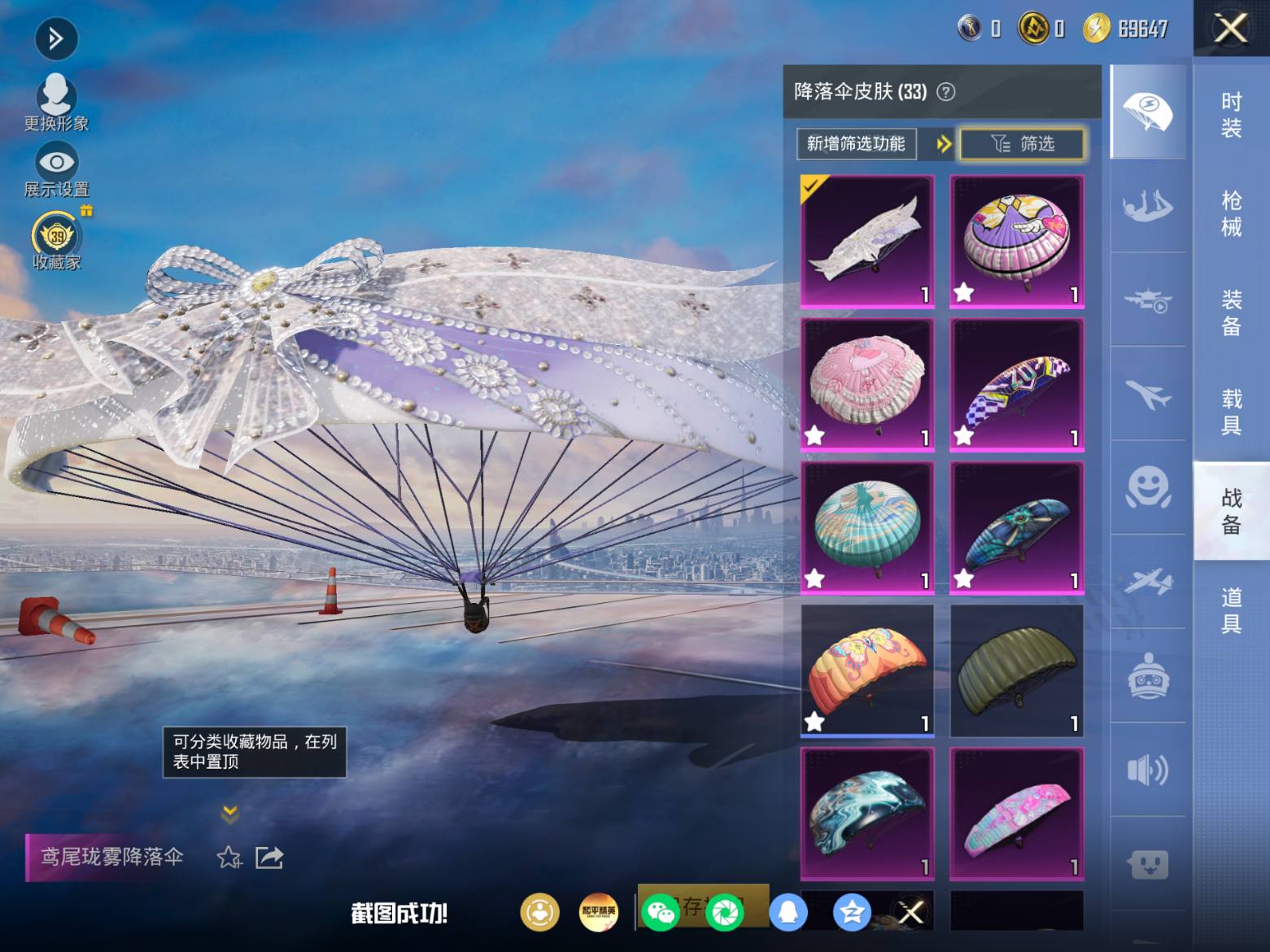This screenshot has height=952, width=1270.
Task: Open the plane with play-button category
Action: (1147, 299)
